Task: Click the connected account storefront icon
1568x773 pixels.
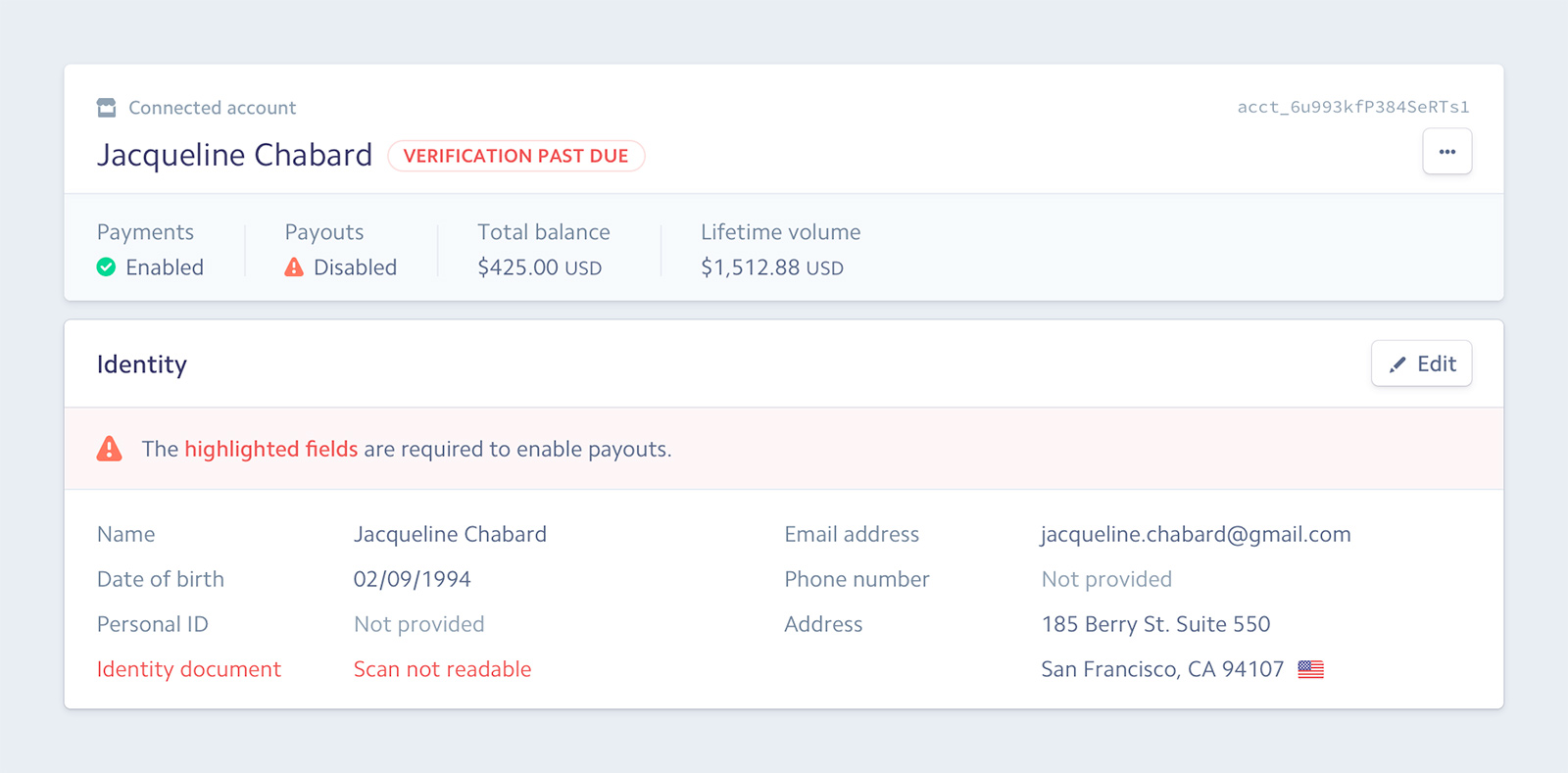Action: click(106, 108)
